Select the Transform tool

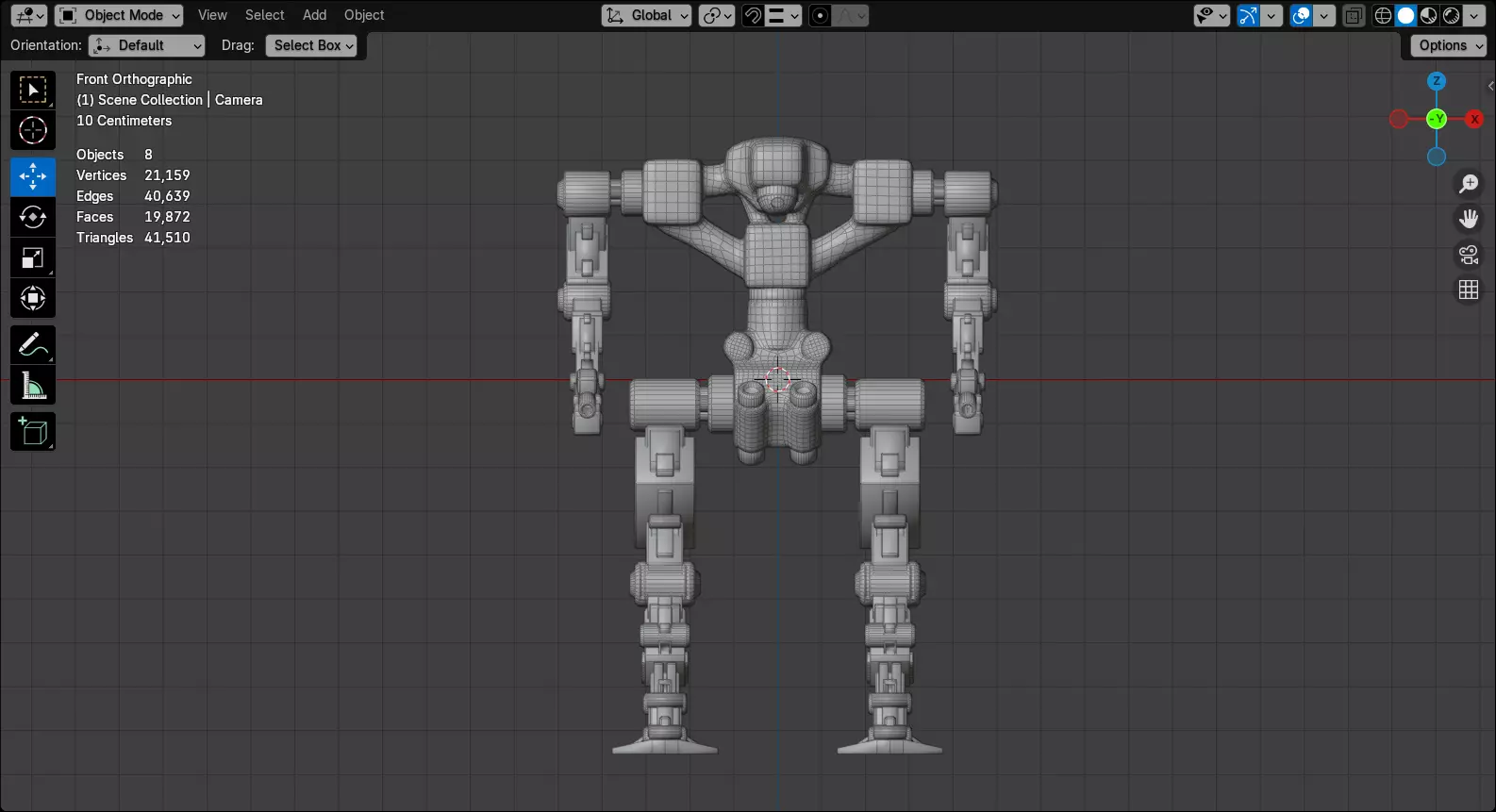pos(33,298)
